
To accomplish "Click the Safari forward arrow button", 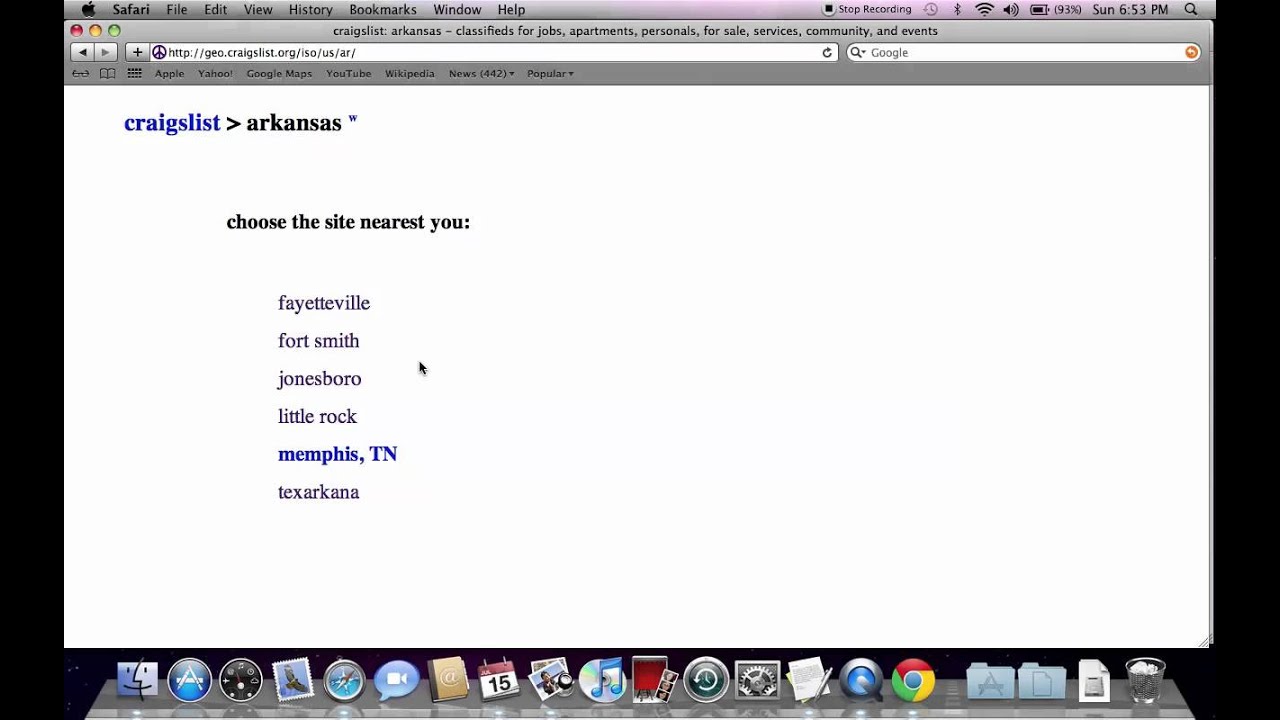I will [x=105, y=52].
